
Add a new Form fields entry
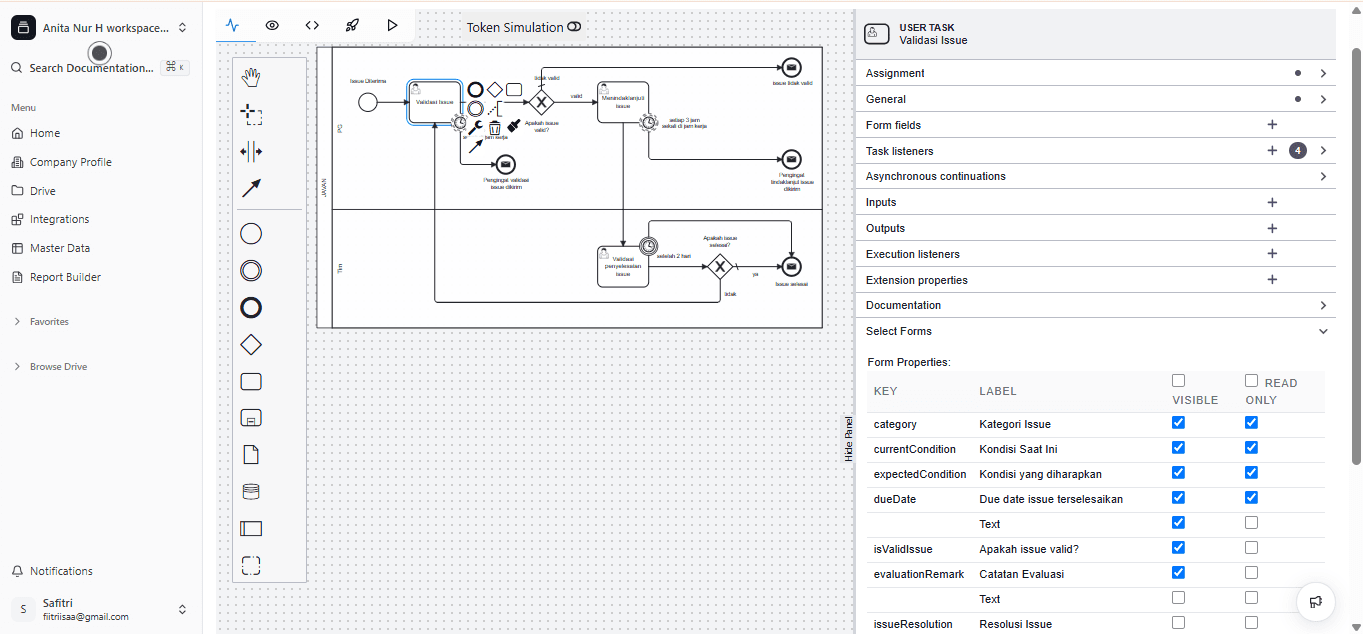pos(1272,125)
